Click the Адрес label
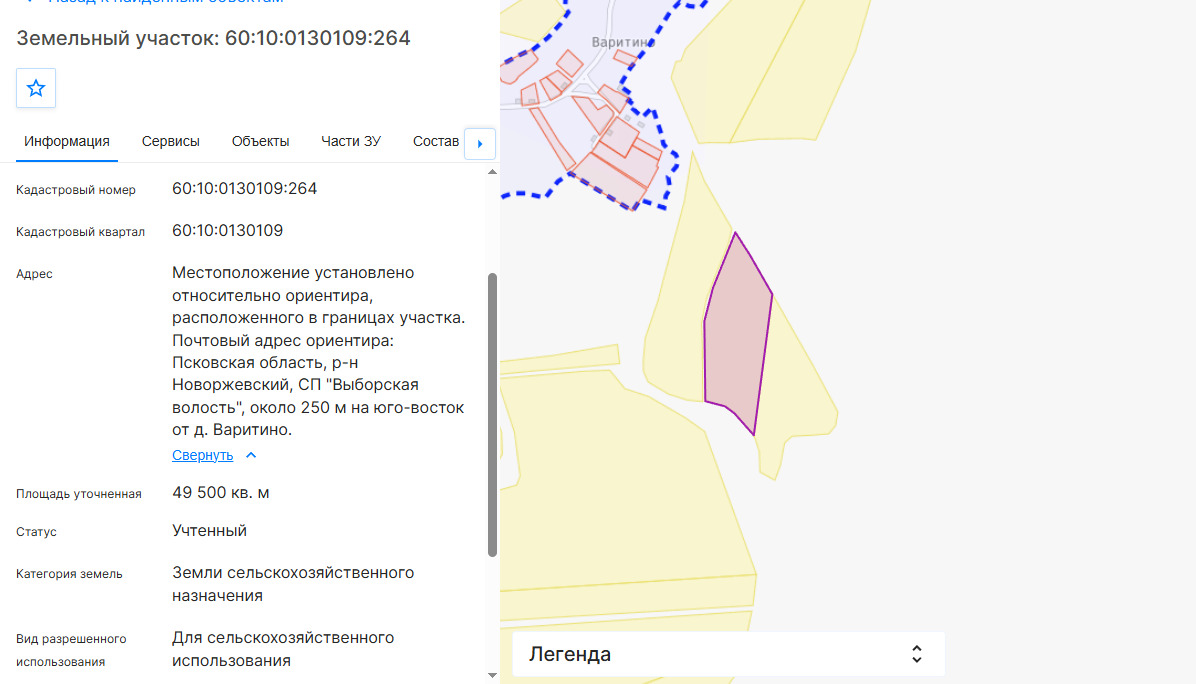The height and width of the screenshot is (684, 1196). click(x=34, y=274)
